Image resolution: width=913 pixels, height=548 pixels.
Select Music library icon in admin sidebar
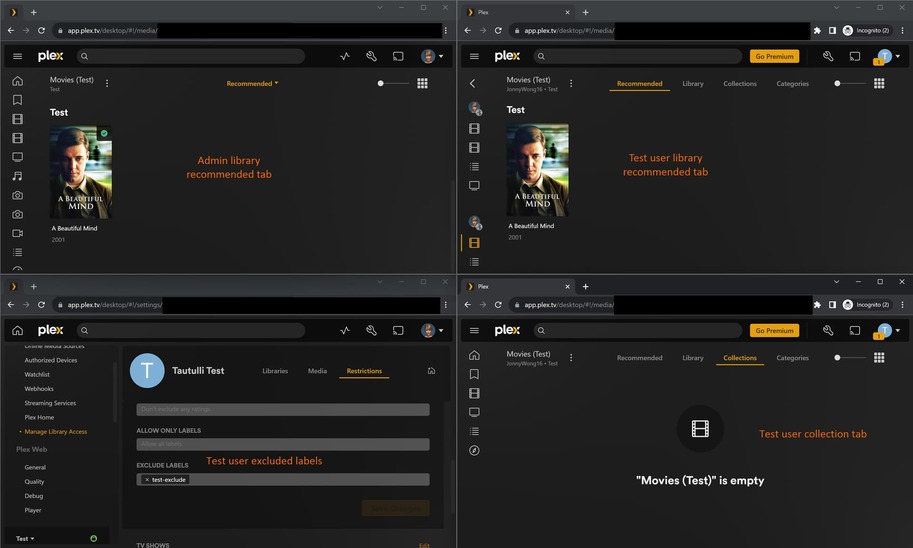(x=17, y=176)
